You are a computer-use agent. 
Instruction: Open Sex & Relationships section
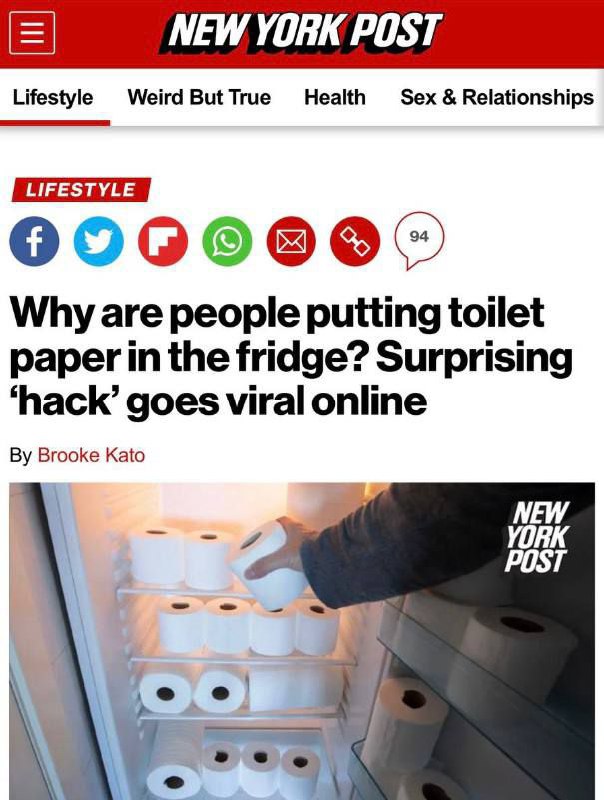497,97
